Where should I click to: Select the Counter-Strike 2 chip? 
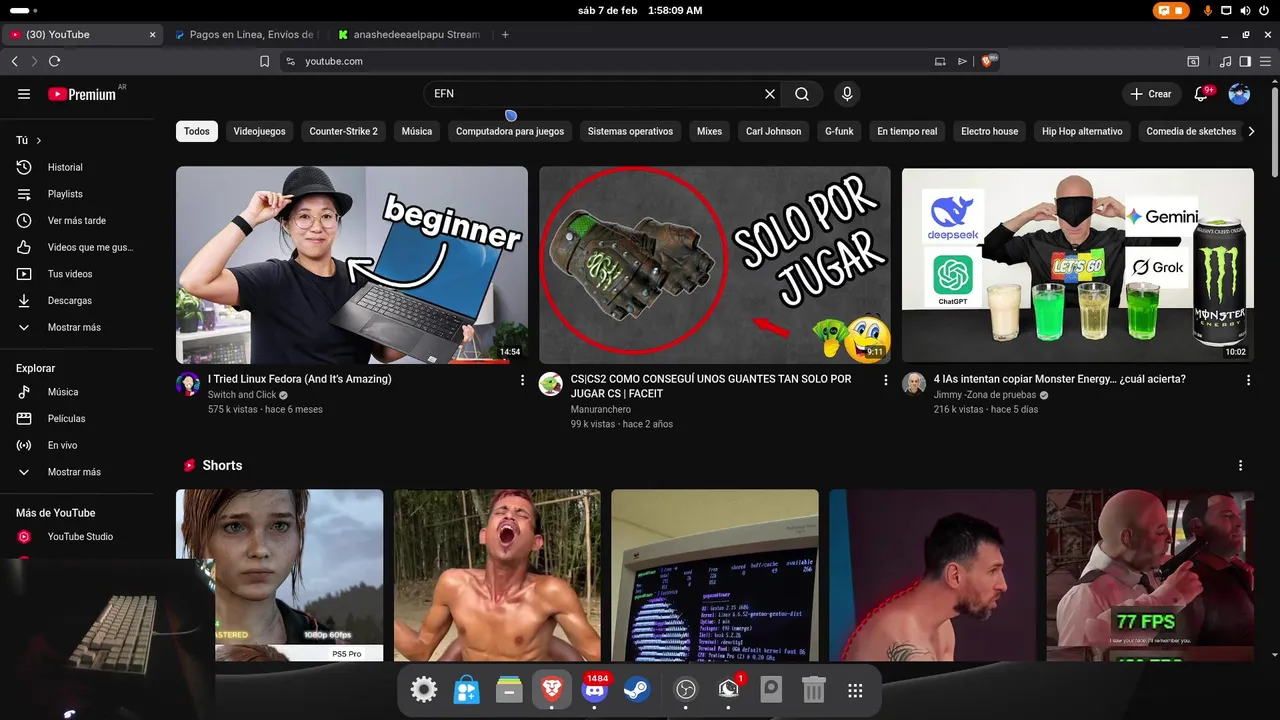coord(343,131)
